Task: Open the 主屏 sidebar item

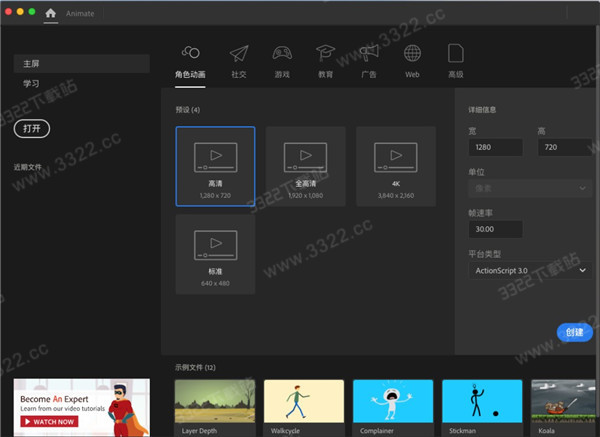Action: 82,64
